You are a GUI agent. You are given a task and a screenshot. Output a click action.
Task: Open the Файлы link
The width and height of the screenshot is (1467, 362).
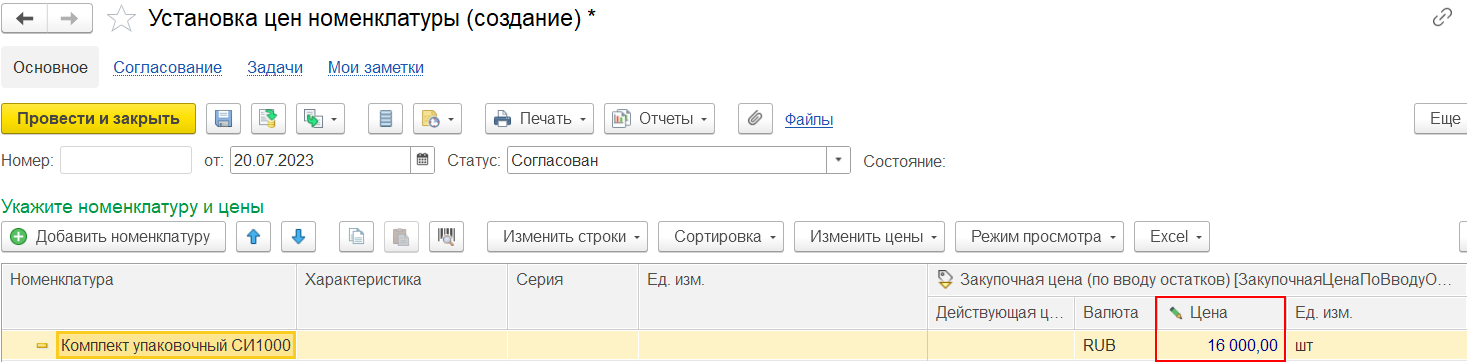coord(809,119)
